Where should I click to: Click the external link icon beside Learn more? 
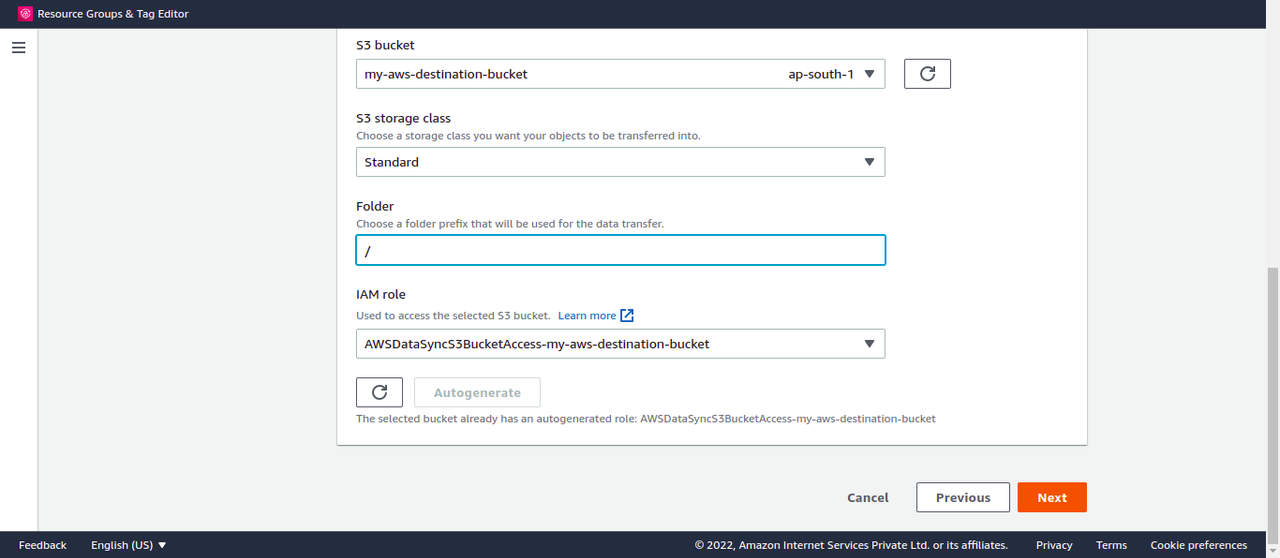tap(627, 316)
